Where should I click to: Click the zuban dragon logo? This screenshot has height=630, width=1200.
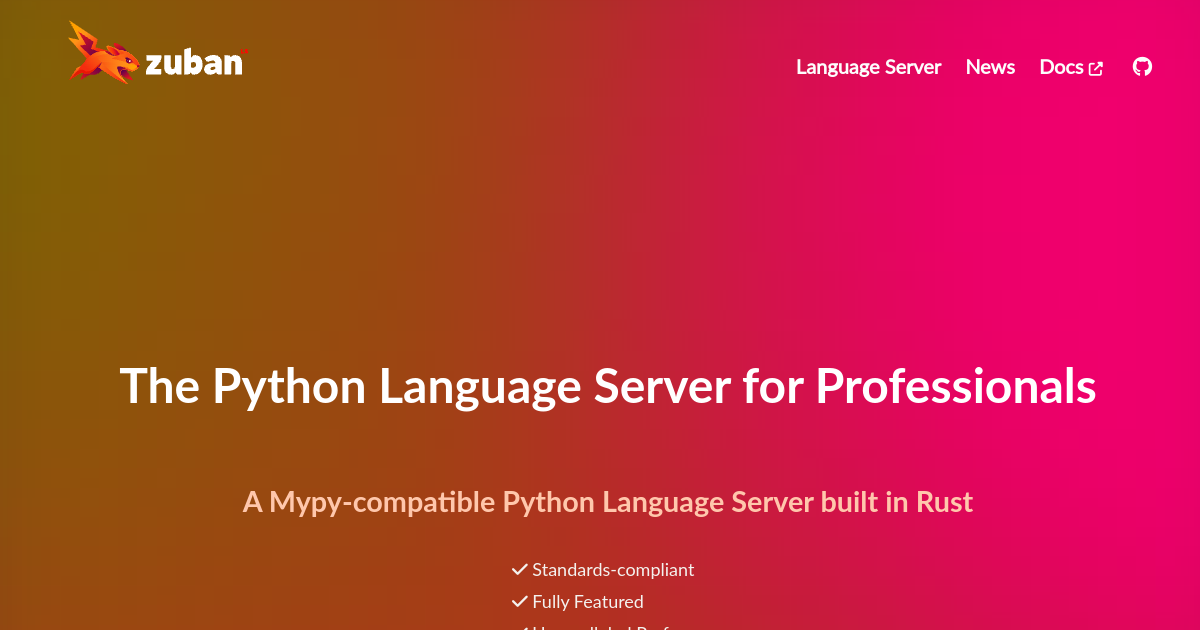pyautogui.click(x=104, y=53)
